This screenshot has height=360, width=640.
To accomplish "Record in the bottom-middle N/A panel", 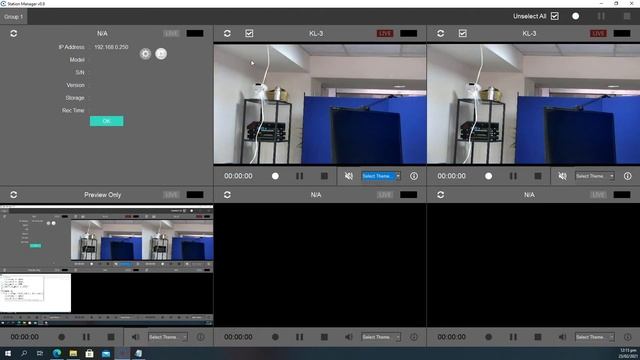I will coord(275,337).
